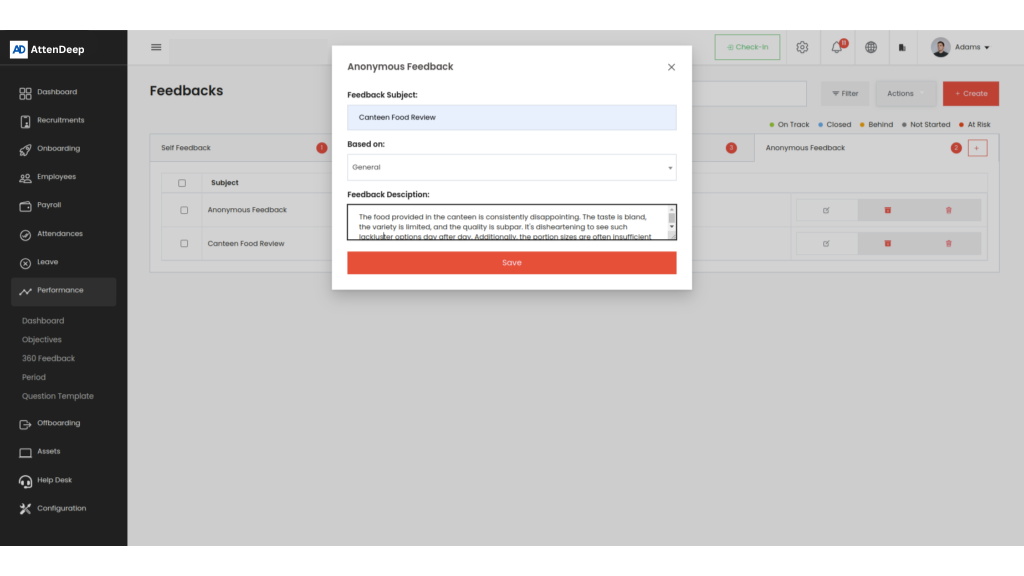The image size is (1024, 576).
Task: Check the Canteen Food Review row checkbox
Action: tap(184, 243)
